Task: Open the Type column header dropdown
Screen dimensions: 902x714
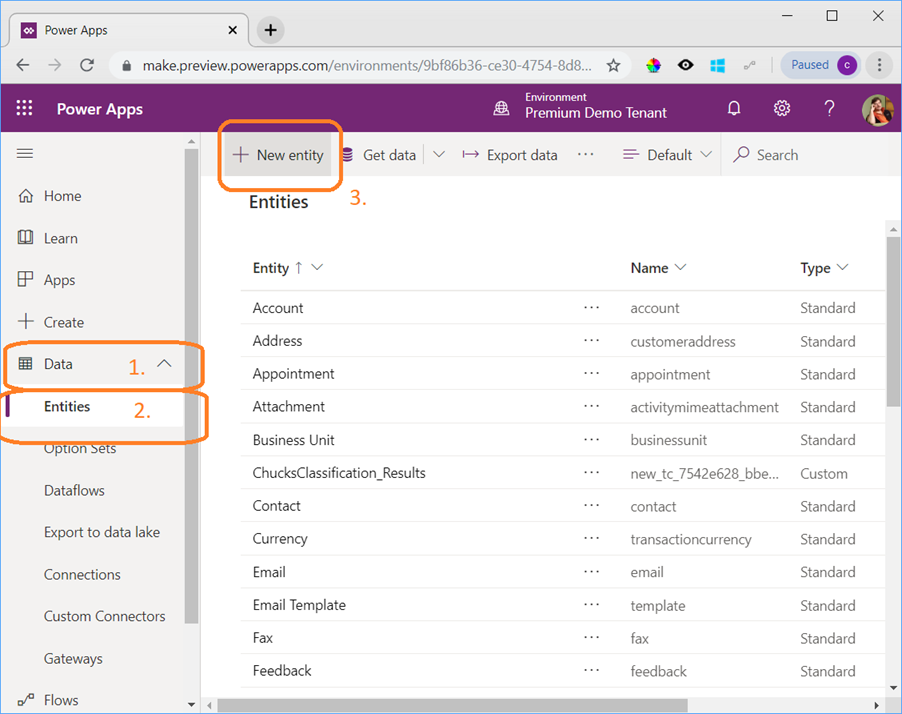Action: click(x=842, y=268)
